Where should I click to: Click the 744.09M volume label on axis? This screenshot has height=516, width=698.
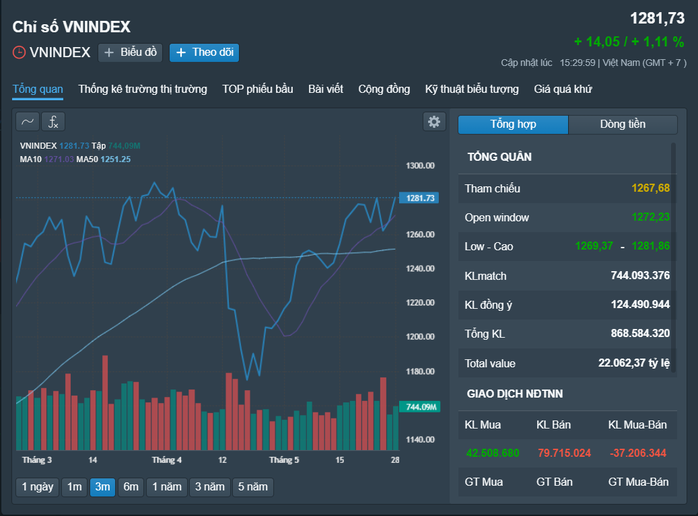pos(420,406)
